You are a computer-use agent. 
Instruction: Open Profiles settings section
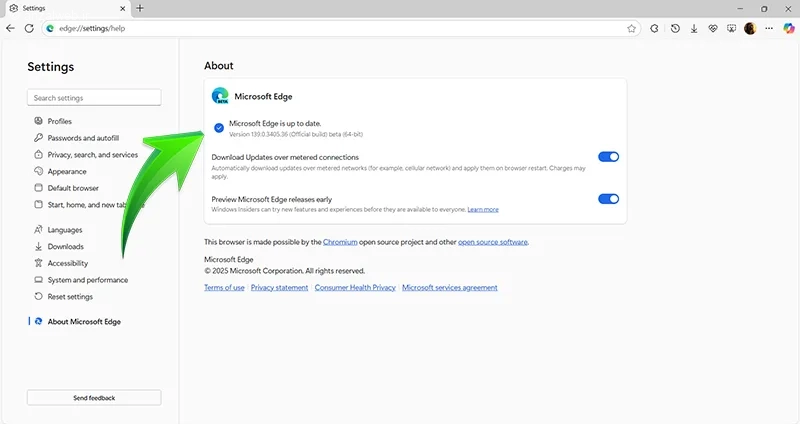point(59,121)
